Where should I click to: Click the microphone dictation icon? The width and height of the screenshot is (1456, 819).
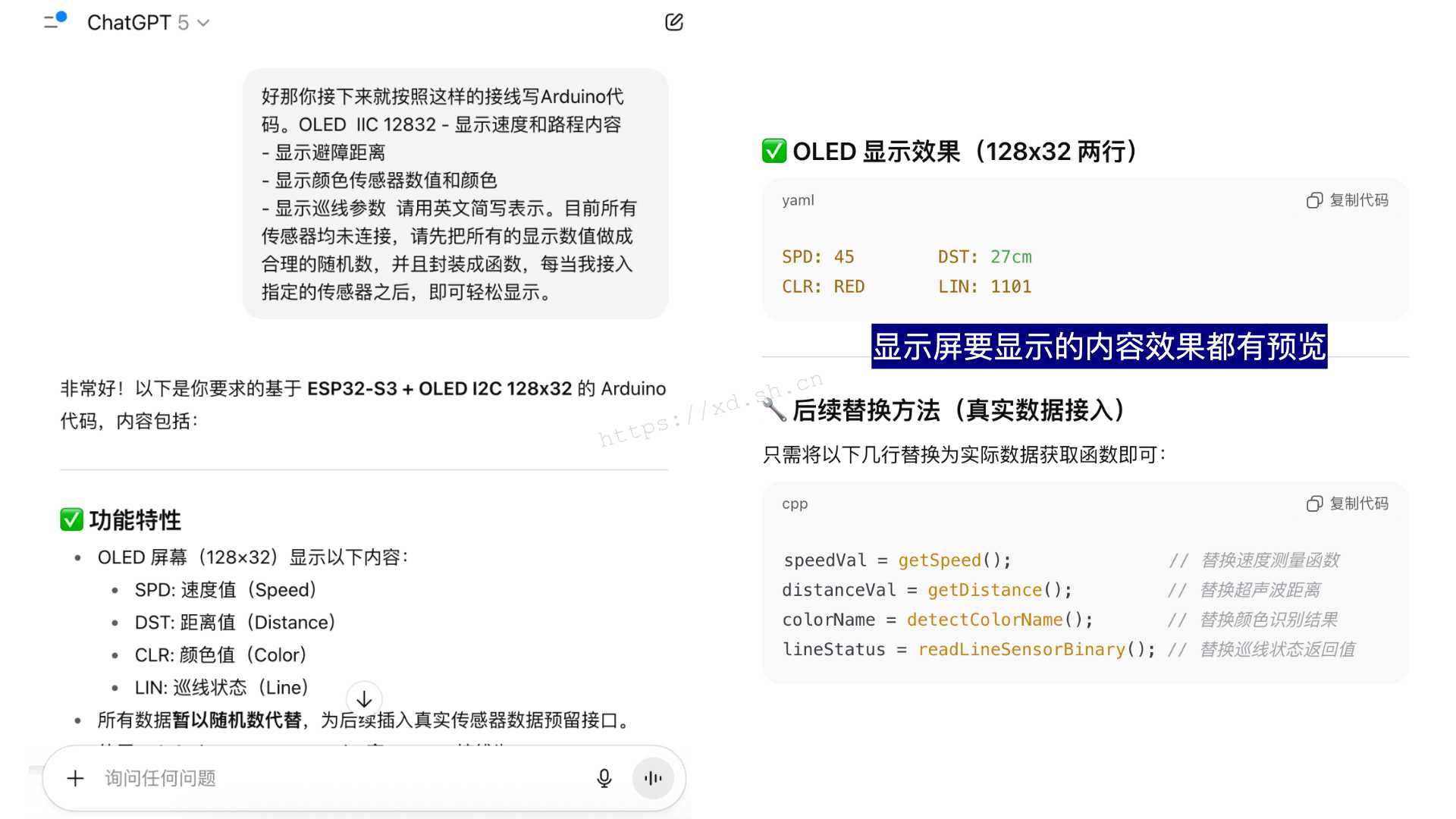[604, 778]
